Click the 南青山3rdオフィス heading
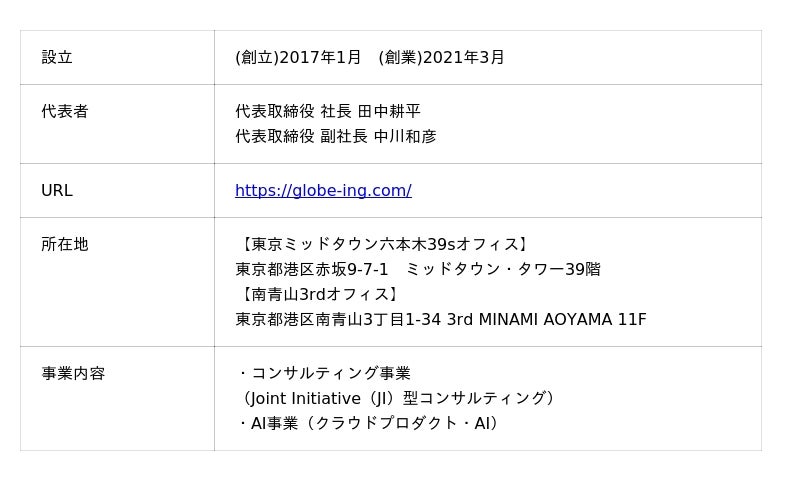 point(320,295)
